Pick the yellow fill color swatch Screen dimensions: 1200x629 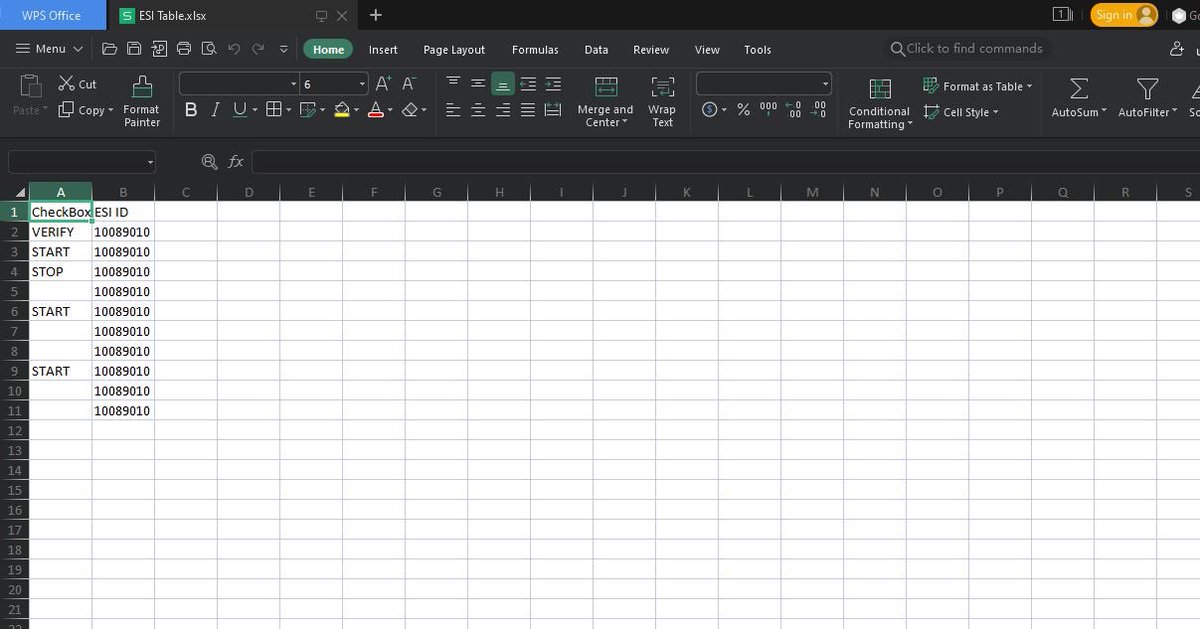click(342, 110)
